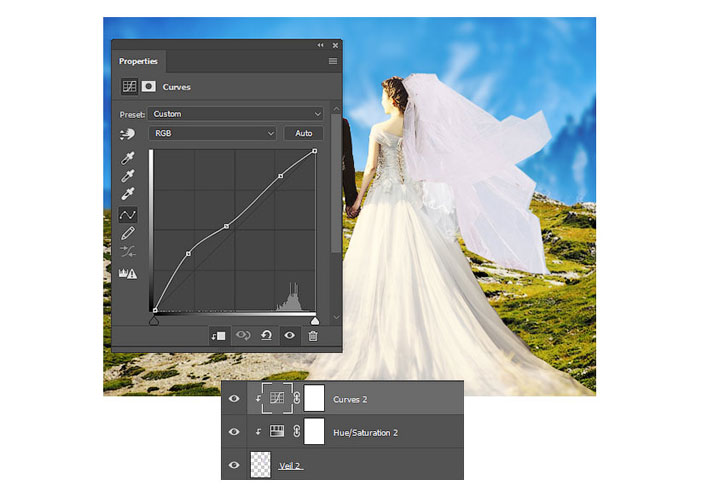Pick the black point eyedropper
725x497 pixels.
pyautogui.click(x=128, y=158)
